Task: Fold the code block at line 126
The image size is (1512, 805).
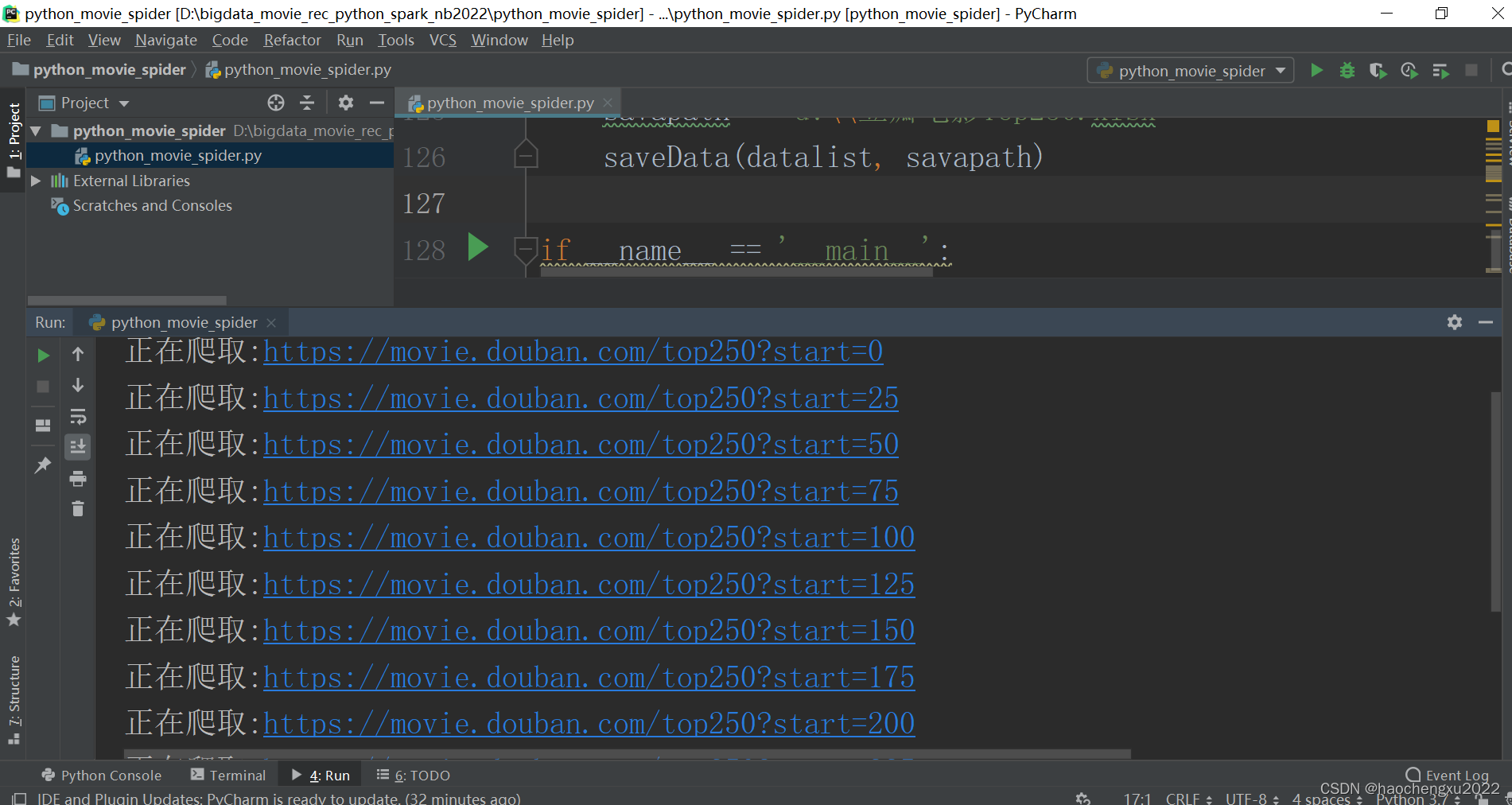Action: [526, 154]
